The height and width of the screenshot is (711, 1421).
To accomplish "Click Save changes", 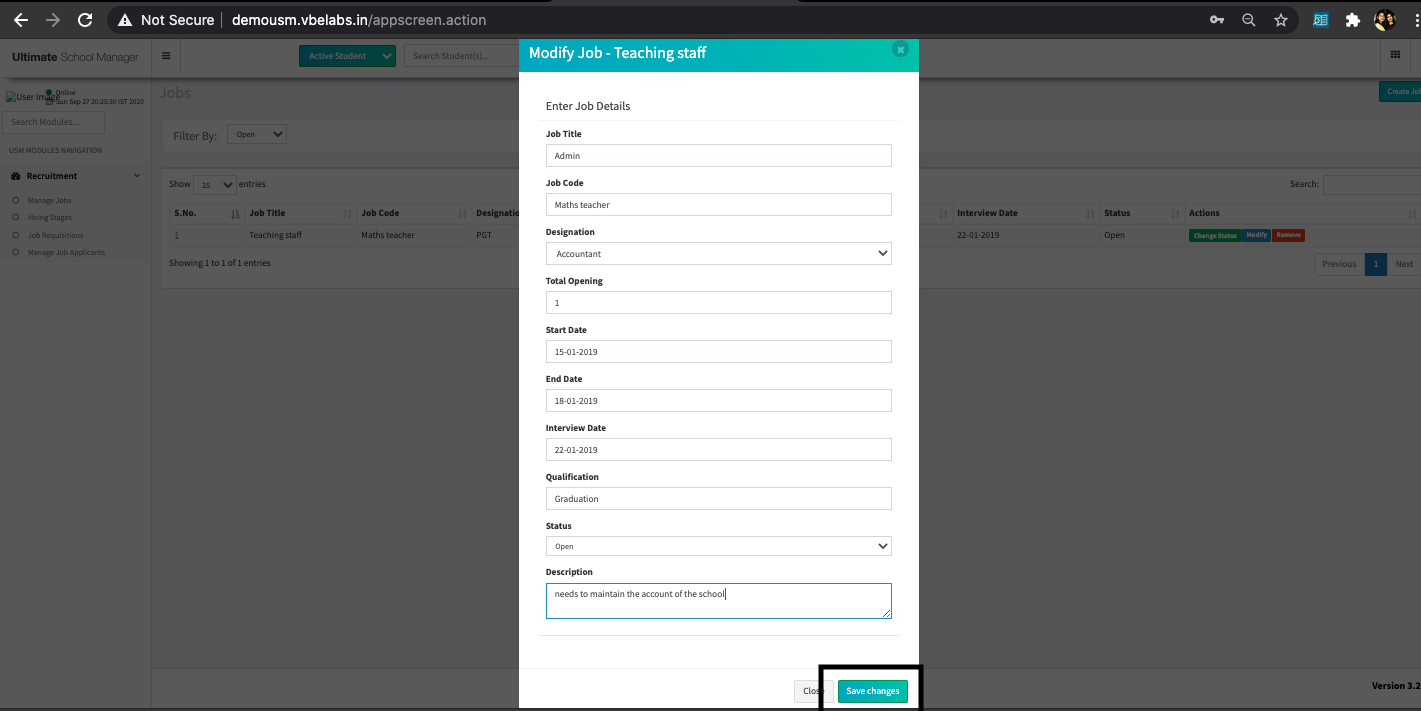I will [x=872, y=691].
